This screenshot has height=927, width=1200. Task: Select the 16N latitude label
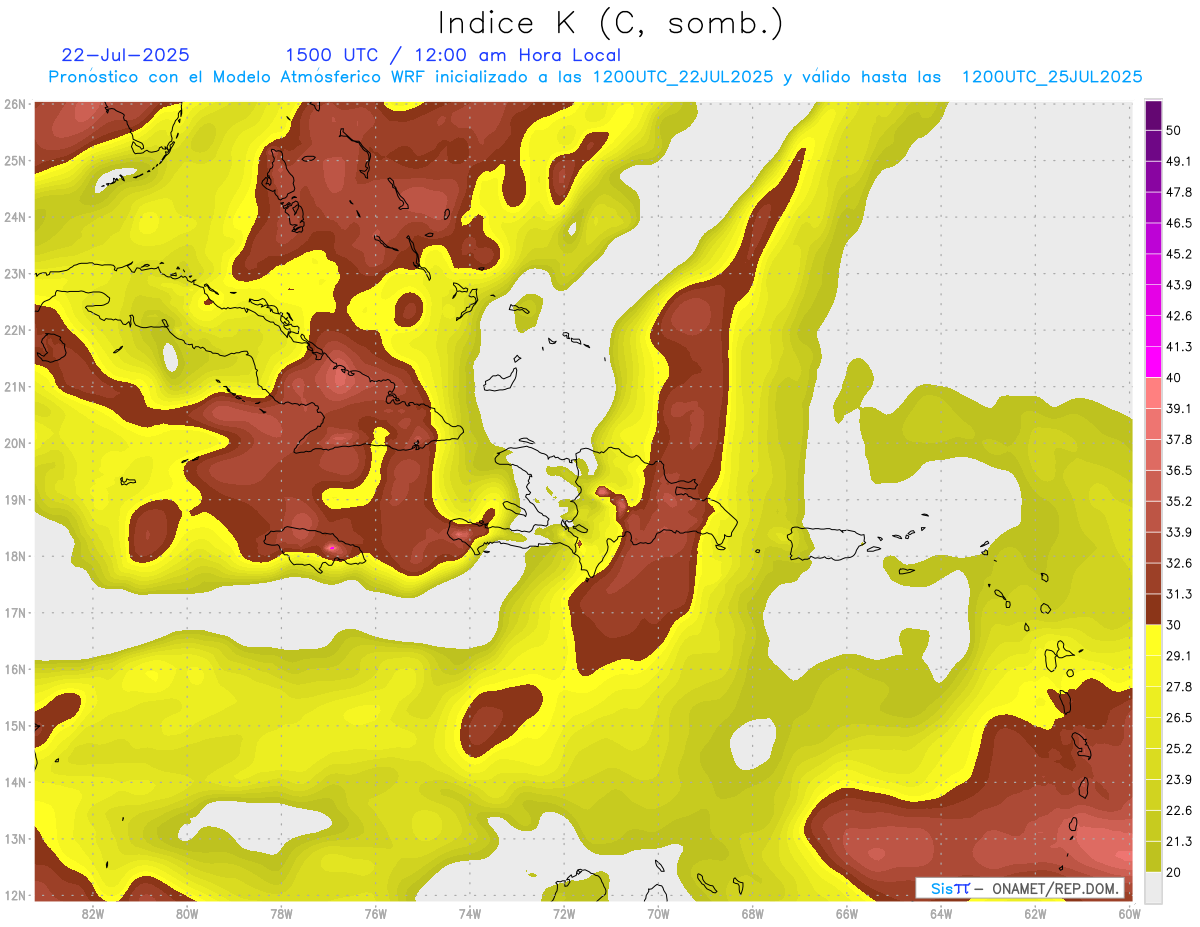(x=15, y=669)
